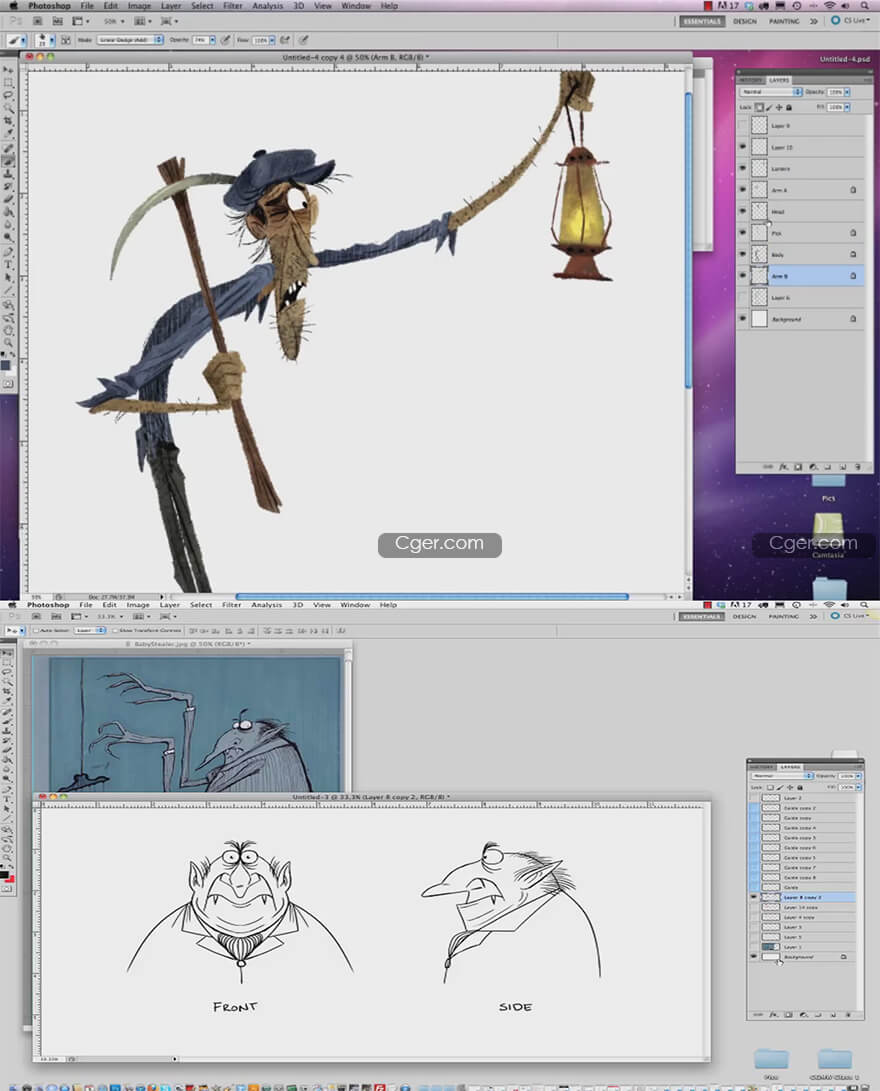
Task: Open CS Live above the Lantern layers panel
Action: (x=851, y=21)
